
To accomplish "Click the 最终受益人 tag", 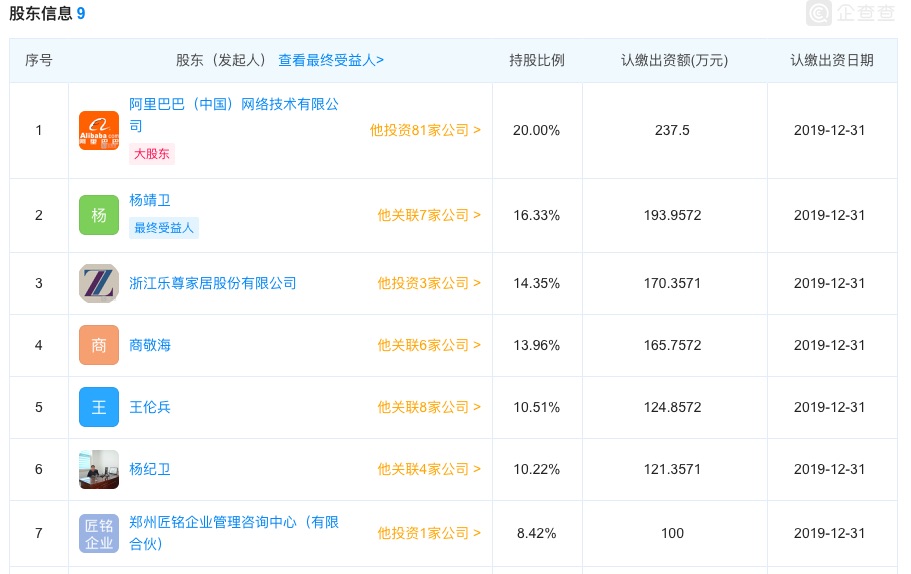I will 164,228.
